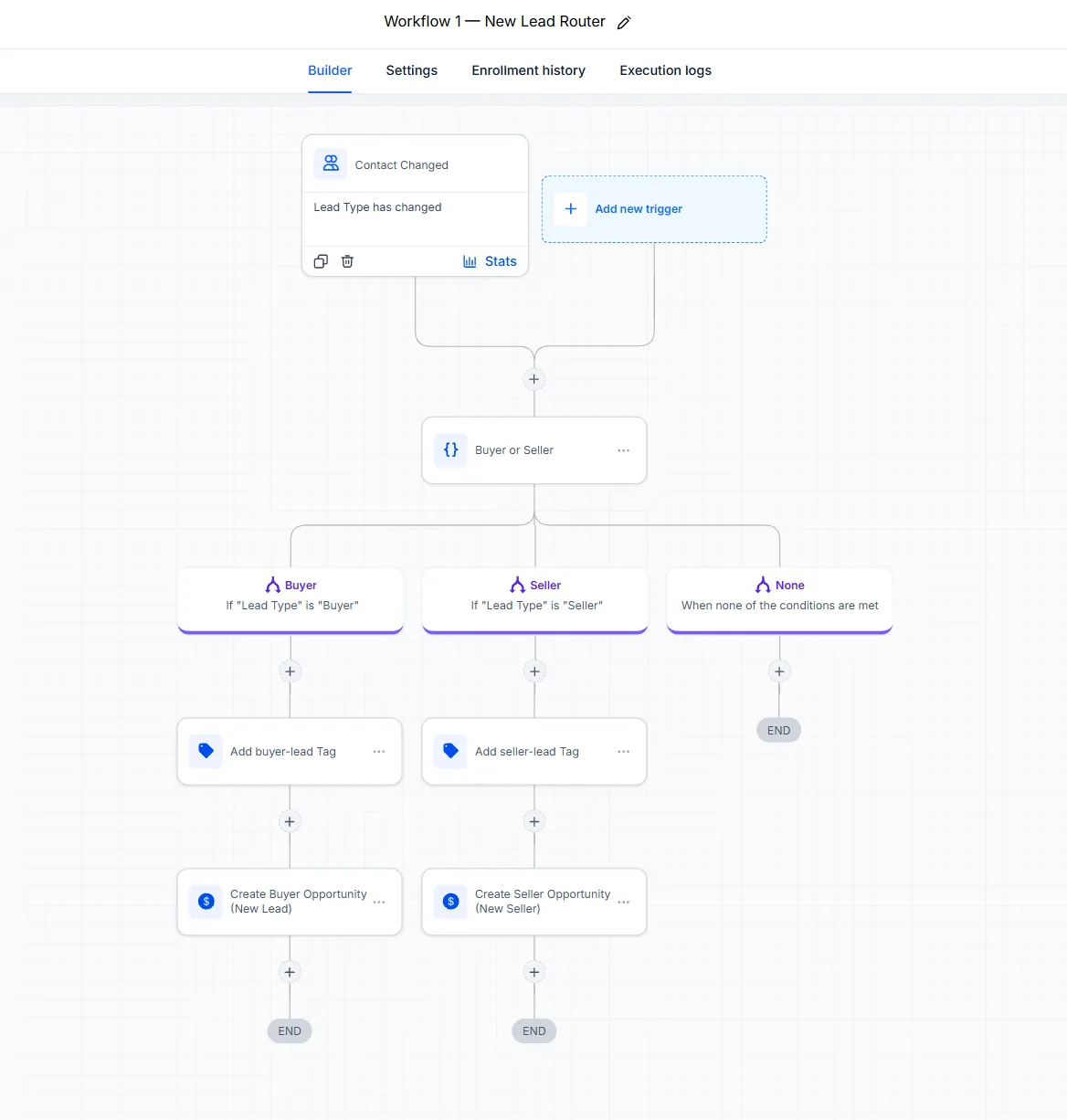1067x1120 pixels.
Task: Click 'Add buyer-lead Tag' label
Action: coord(283,752)
